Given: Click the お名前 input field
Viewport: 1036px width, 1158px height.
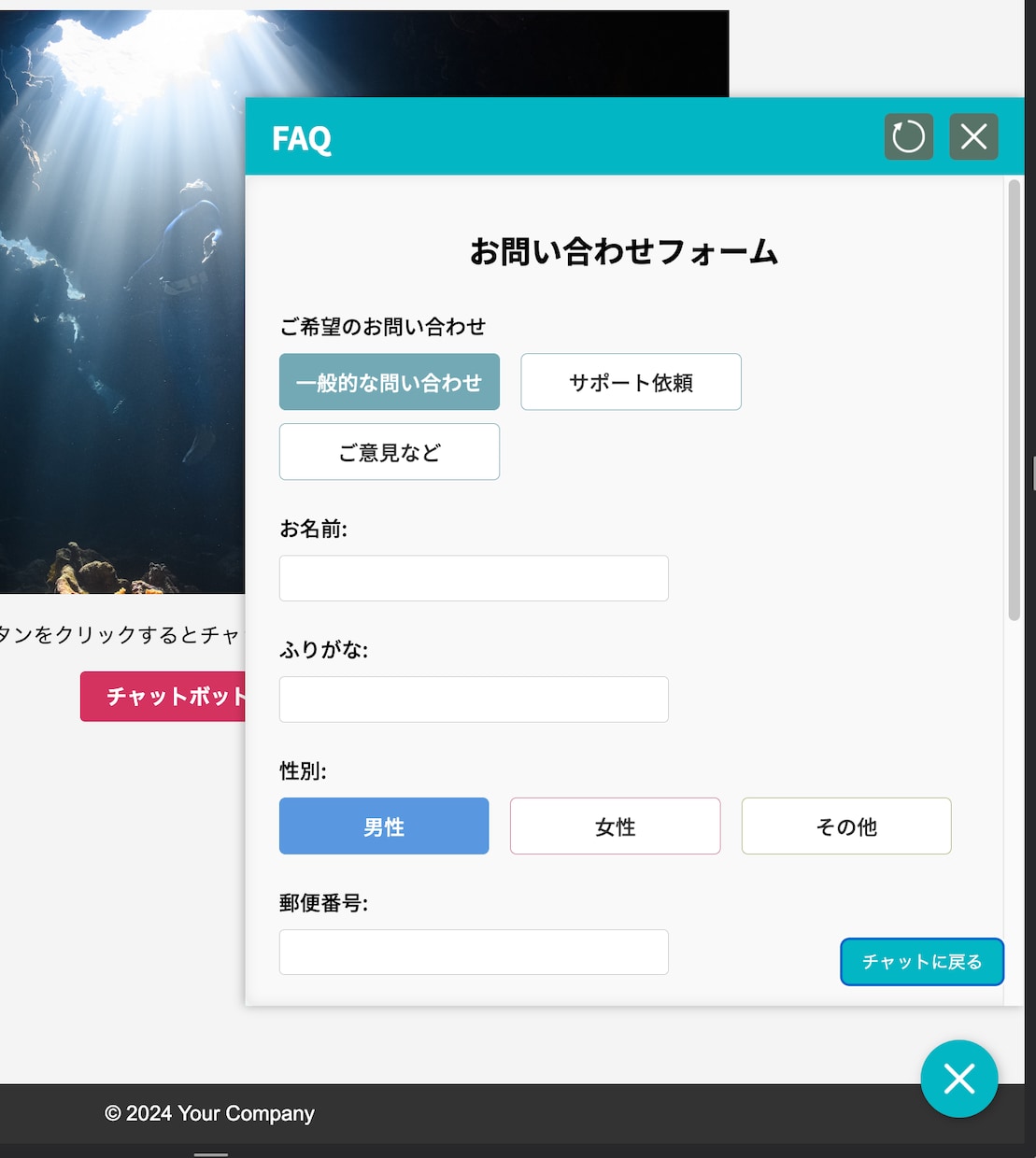Looking at the screenshot, I should (x=474, y=578).
